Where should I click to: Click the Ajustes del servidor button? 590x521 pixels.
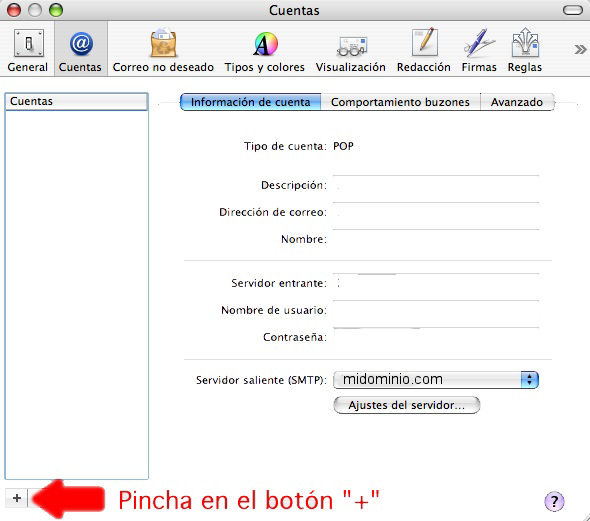click(407, 405)
